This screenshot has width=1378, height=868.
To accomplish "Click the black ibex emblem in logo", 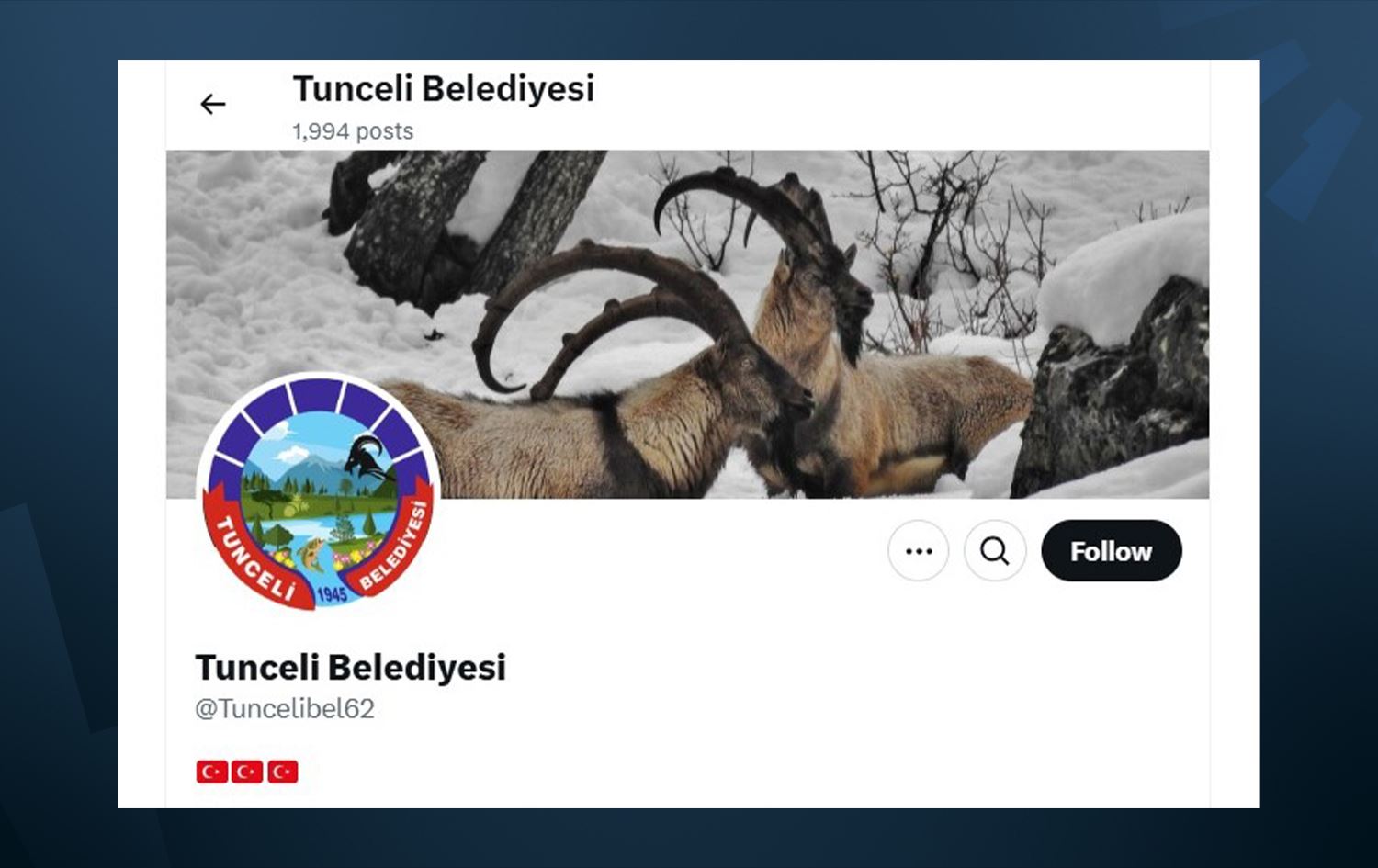I will 369,457.
